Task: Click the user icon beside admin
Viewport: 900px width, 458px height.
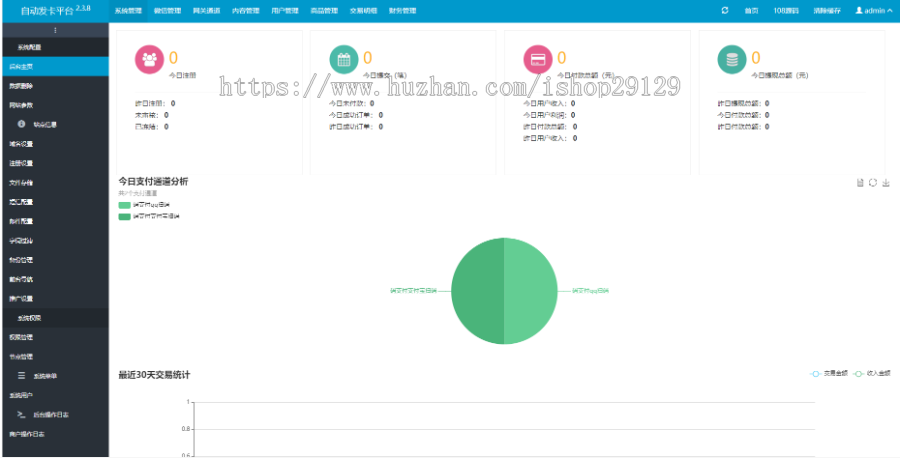Action: (x=859, y=10)
